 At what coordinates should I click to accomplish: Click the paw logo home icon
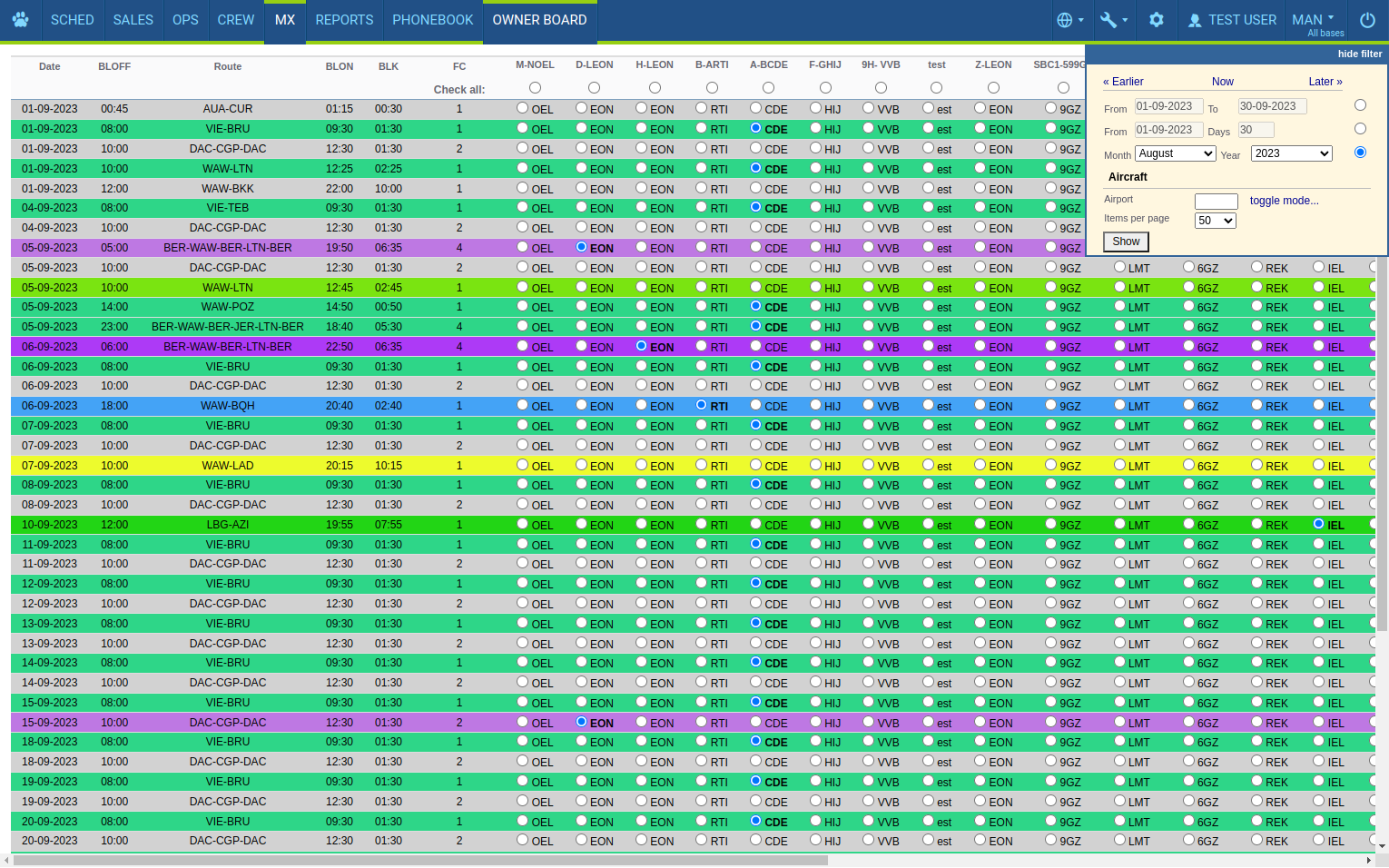[20, 20]
